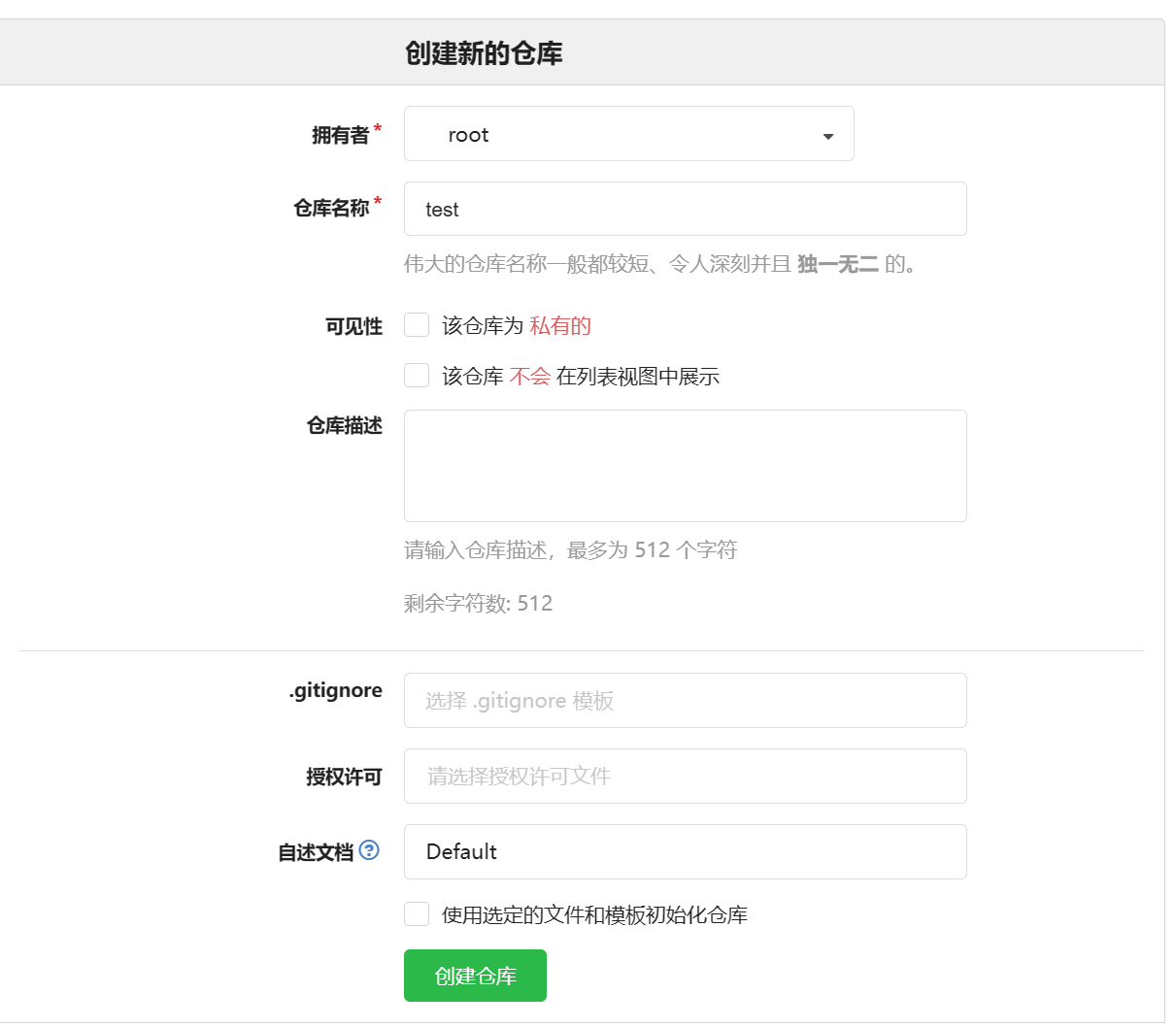Click the 创建新的仓库 header title

coord(484,53)
